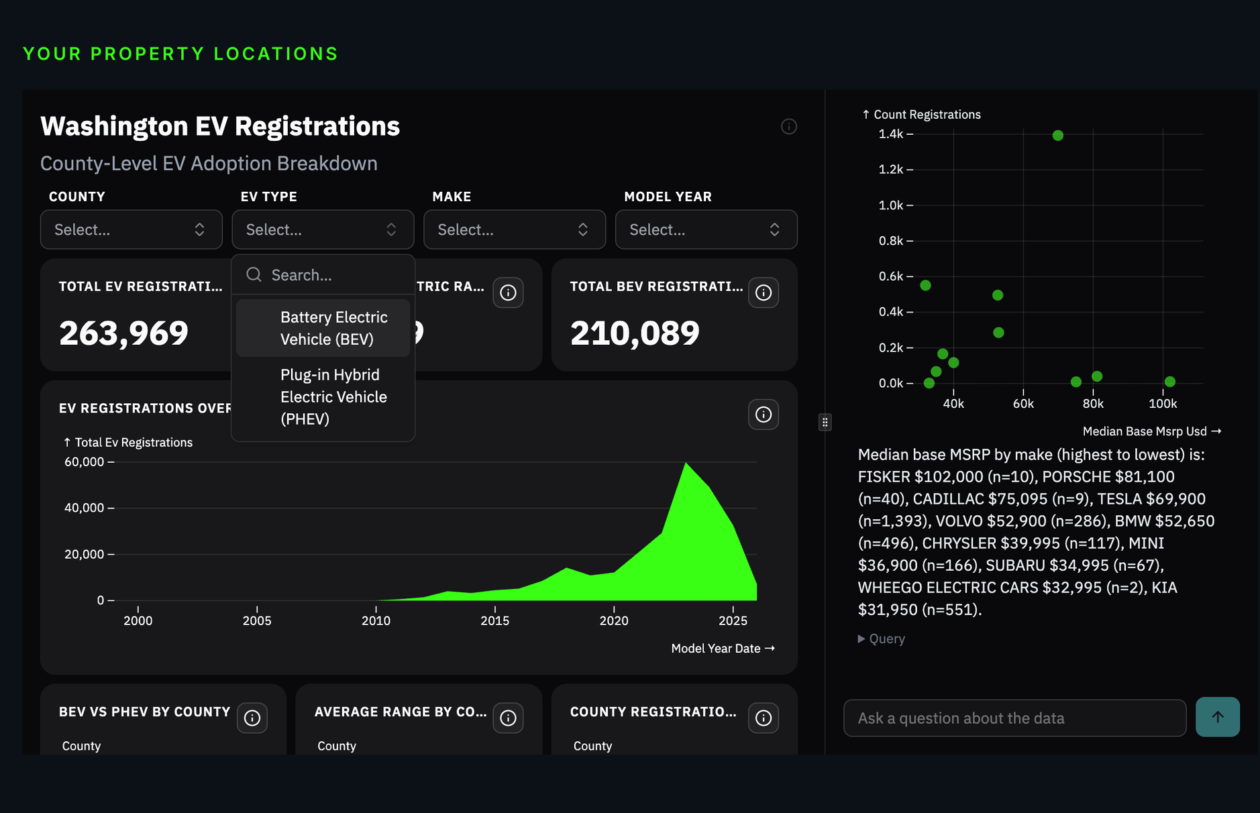
Task: Click info icon on BEV vs PHEV by County
Action: 252,718
